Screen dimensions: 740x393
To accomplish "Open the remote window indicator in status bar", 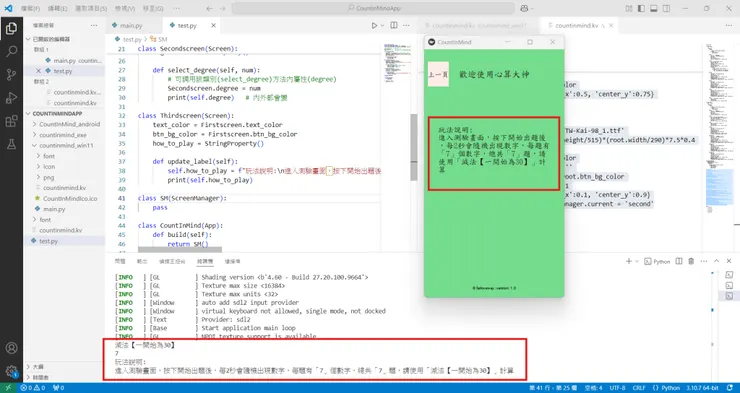I will pos(8,388).
